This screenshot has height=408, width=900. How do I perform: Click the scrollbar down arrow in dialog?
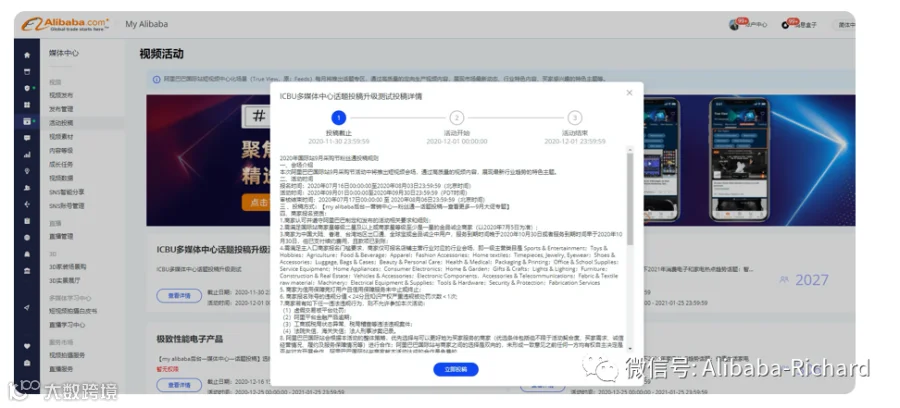[630, 348]
